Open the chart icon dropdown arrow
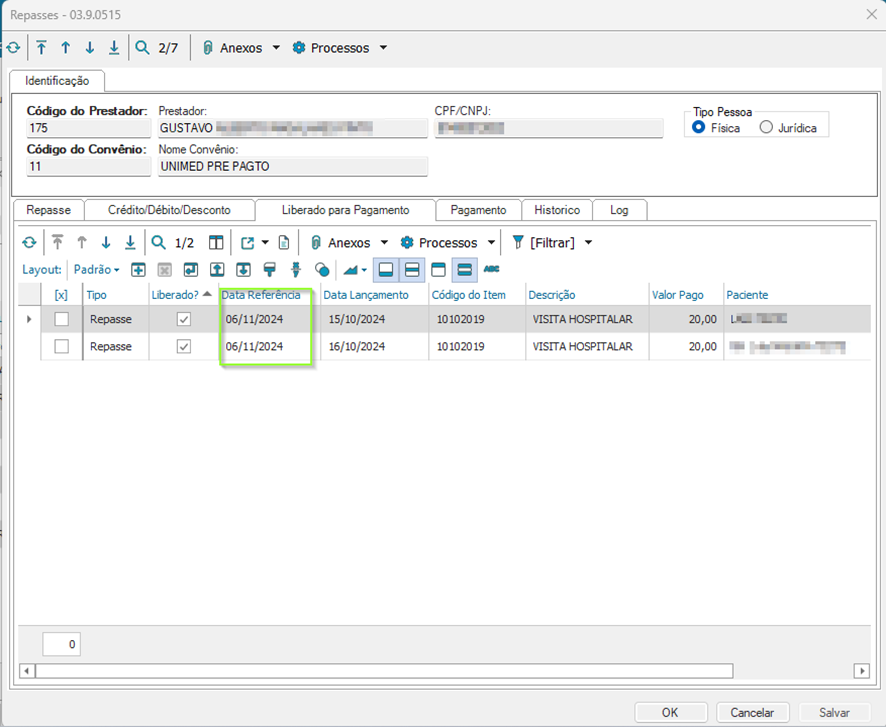Image resolution: width=886 pixels, height=727 pixels. (x=364, y=270)
